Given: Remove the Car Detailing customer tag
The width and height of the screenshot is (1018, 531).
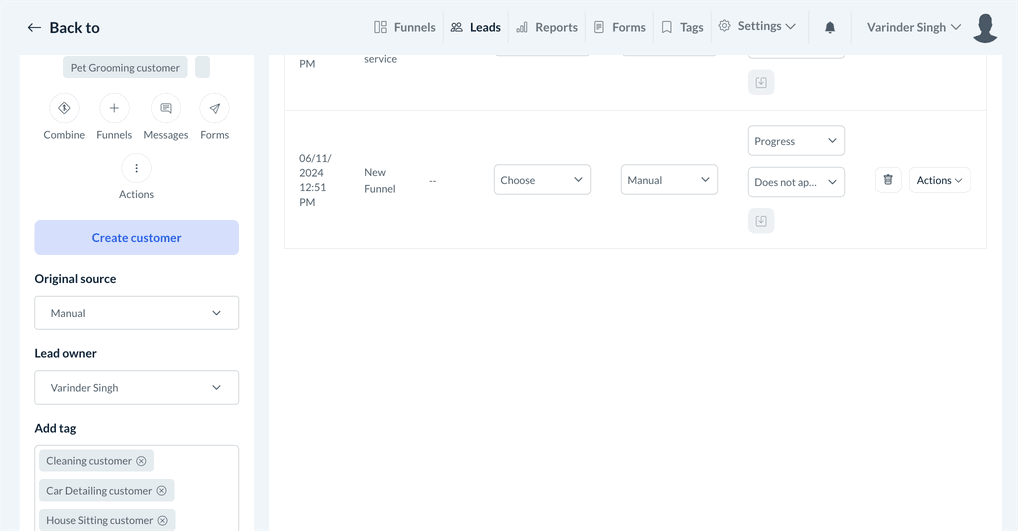Looking at the screenshot, I should (x=162, y=491).
